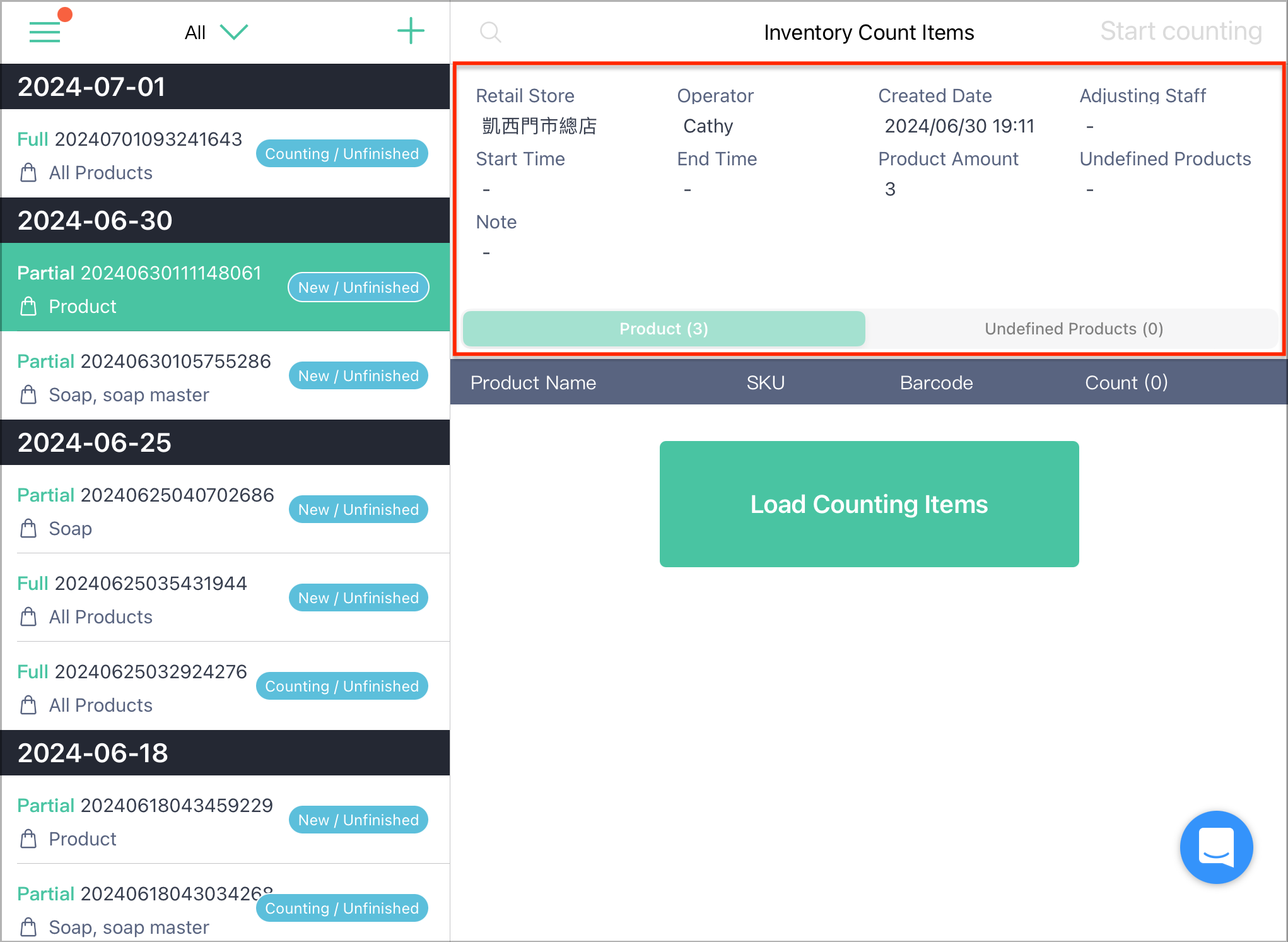The height and width of the screenshot is (942, 1288).
Task: Click the 2024-06-30 date header
Action: [x=225, y=220]
